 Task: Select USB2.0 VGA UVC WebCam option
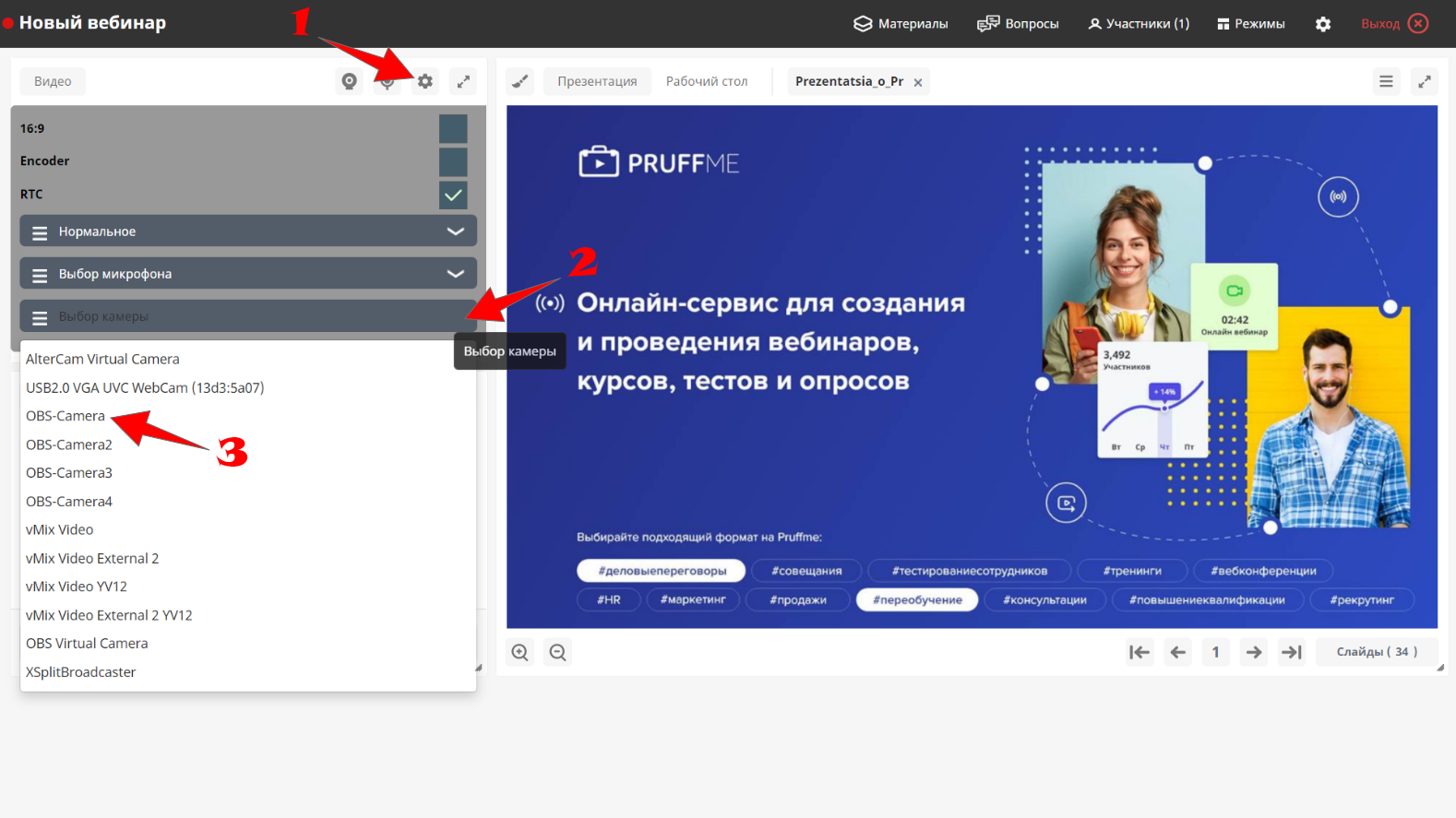(x=248, y=387)
